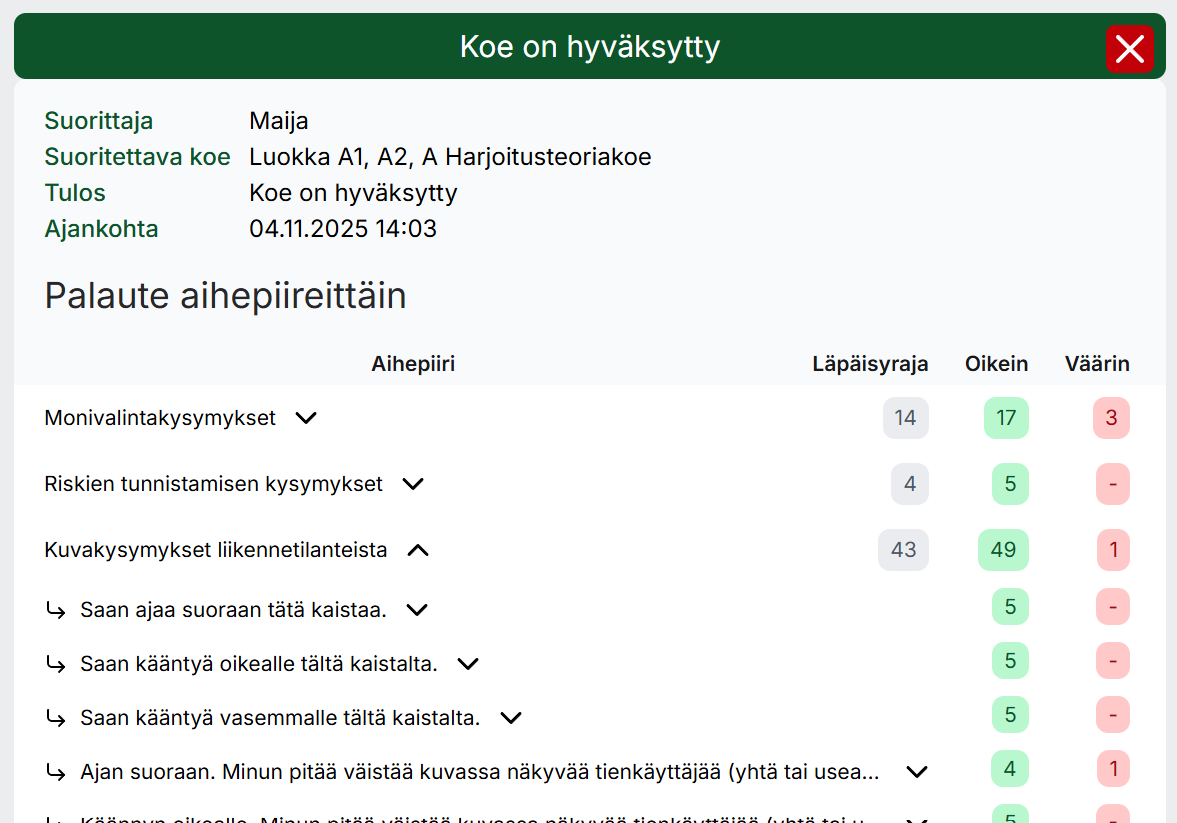Expand 'Saan ajaa suoraan tätä kaistaa' chevron

[x=417, y=610]
